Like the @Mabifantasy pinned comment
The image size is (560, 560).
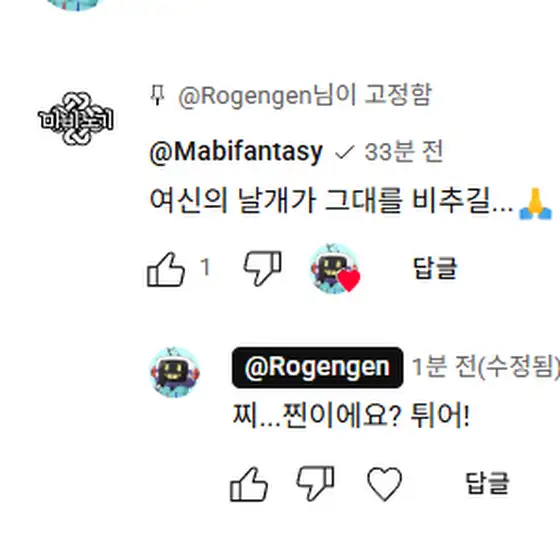coord(166,270)
